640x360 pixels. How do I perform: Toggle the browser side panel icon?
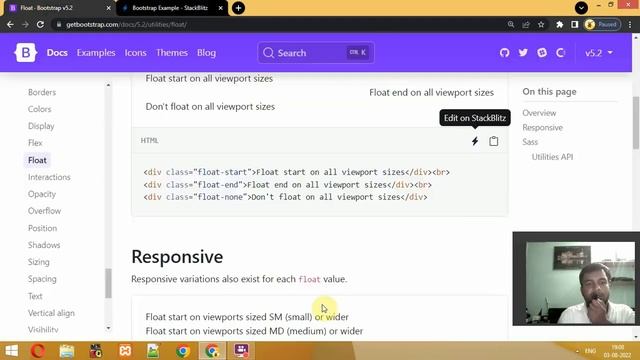coord(574,24)
